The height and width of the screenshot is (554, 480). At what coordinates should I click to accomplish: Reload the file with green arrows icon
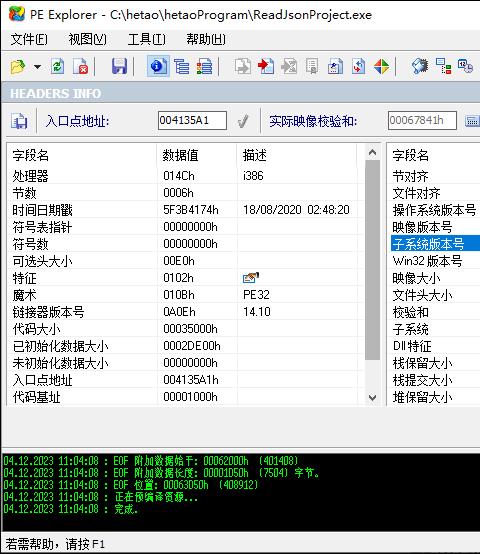(58, 66)
